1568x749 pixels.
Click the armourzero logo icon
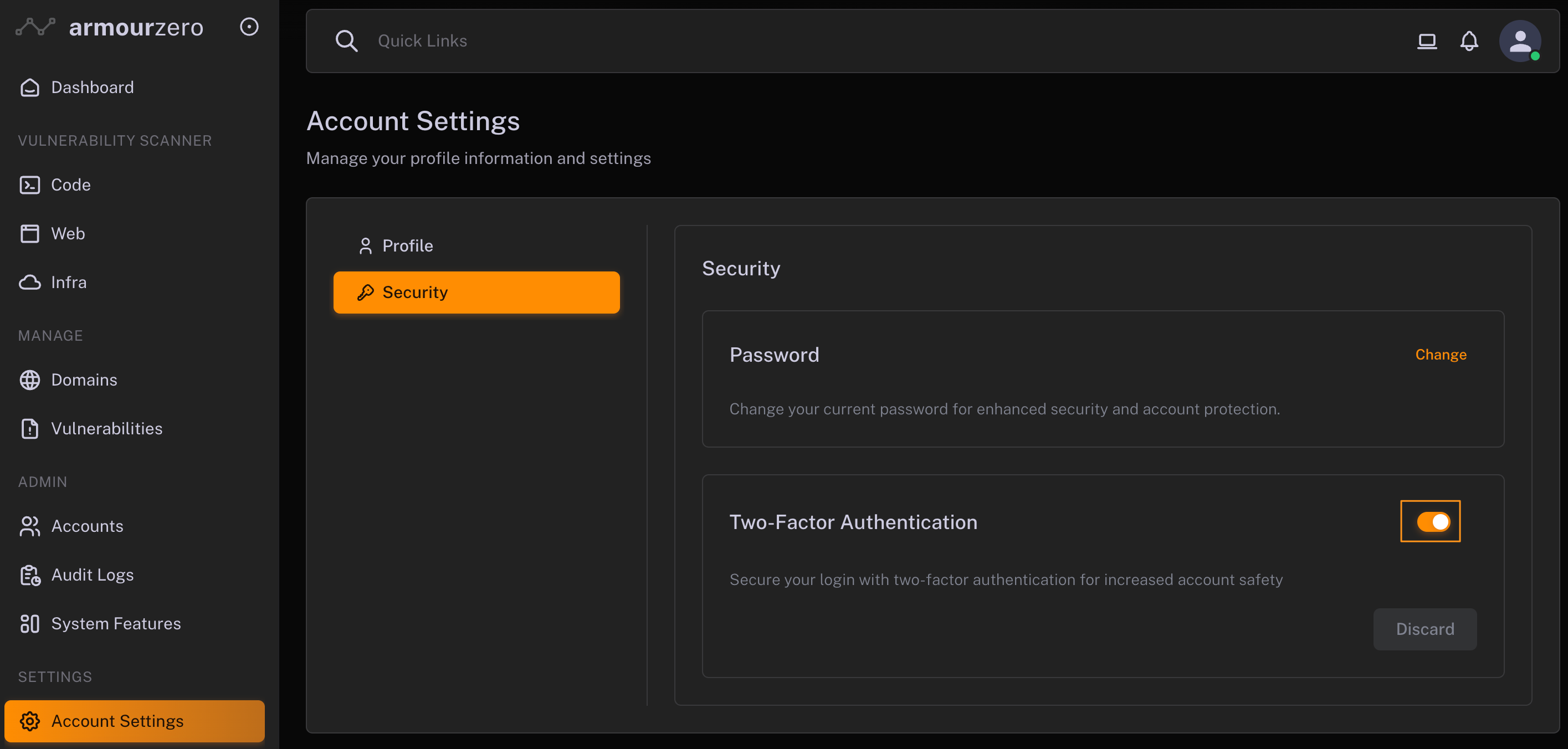[35, 27]
